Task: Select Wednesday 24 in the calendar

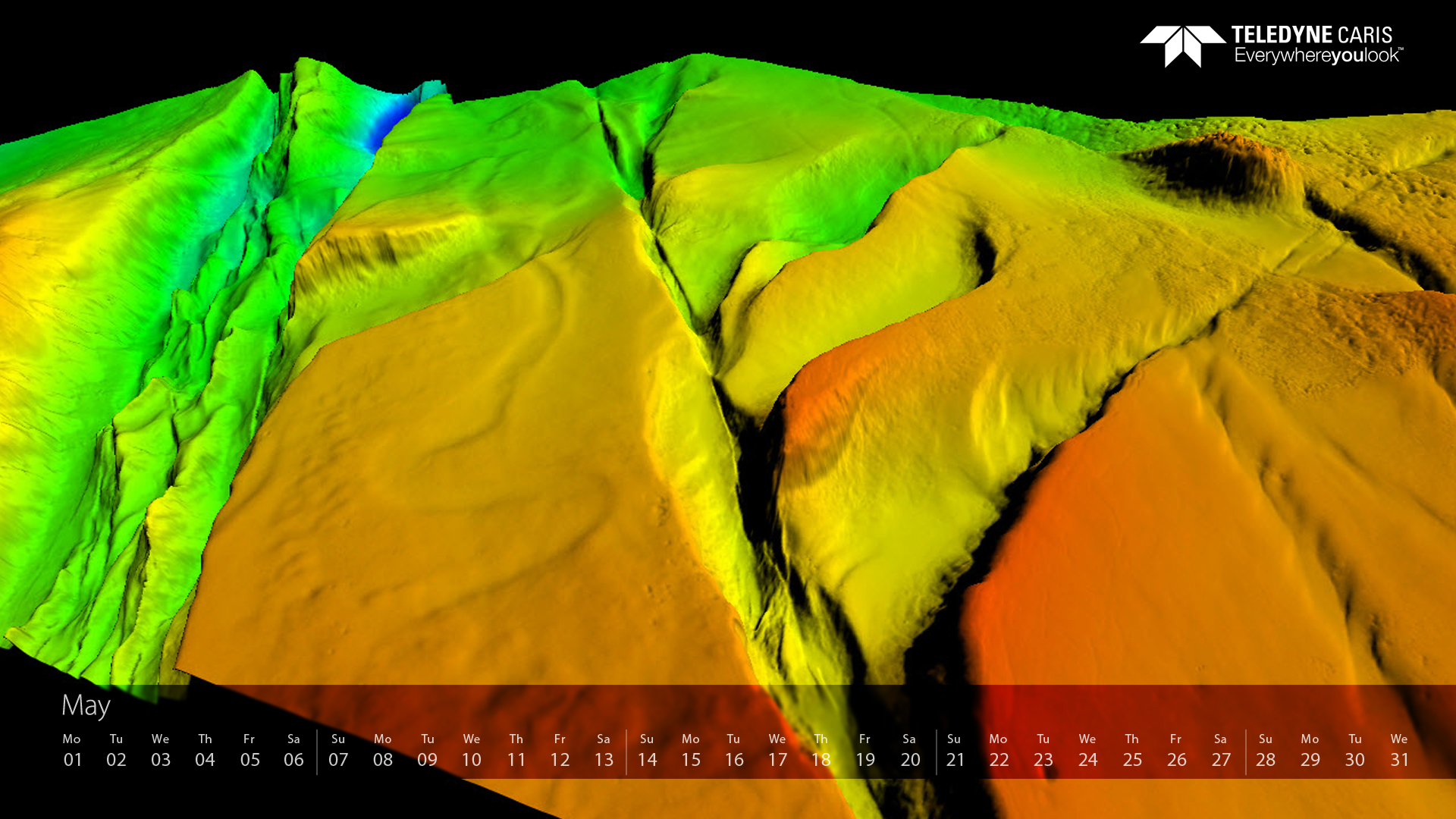Action: [x=1088, y=750]
